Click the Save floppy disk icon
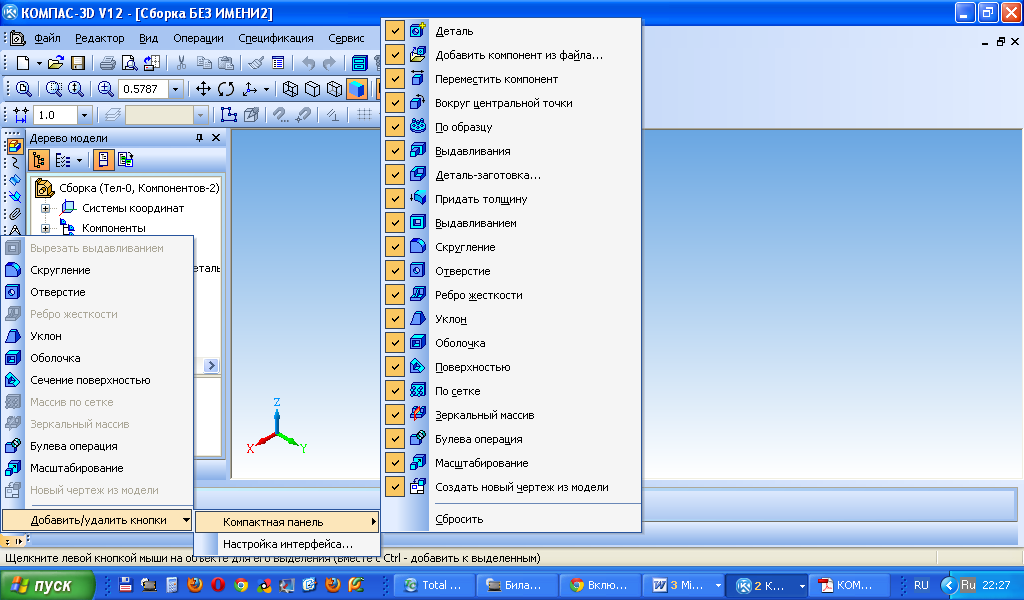 pos(78,63)
